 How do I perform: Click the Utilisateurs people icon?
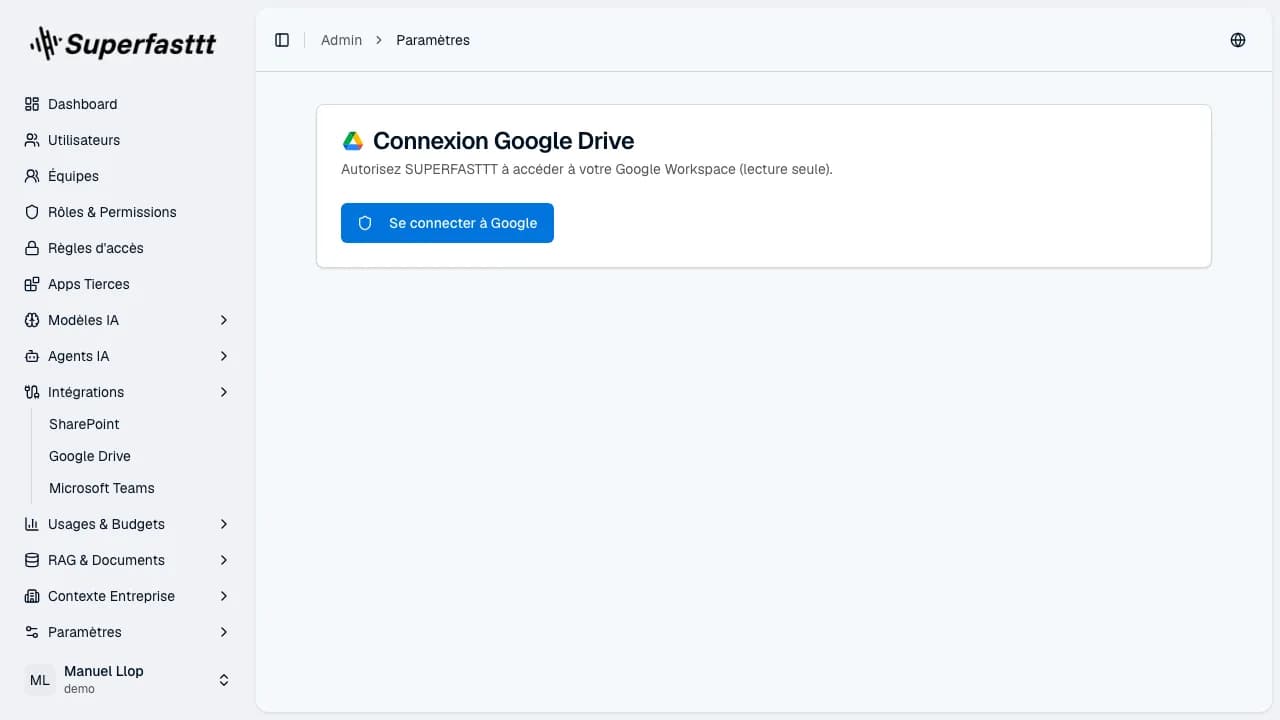point(32,140)
